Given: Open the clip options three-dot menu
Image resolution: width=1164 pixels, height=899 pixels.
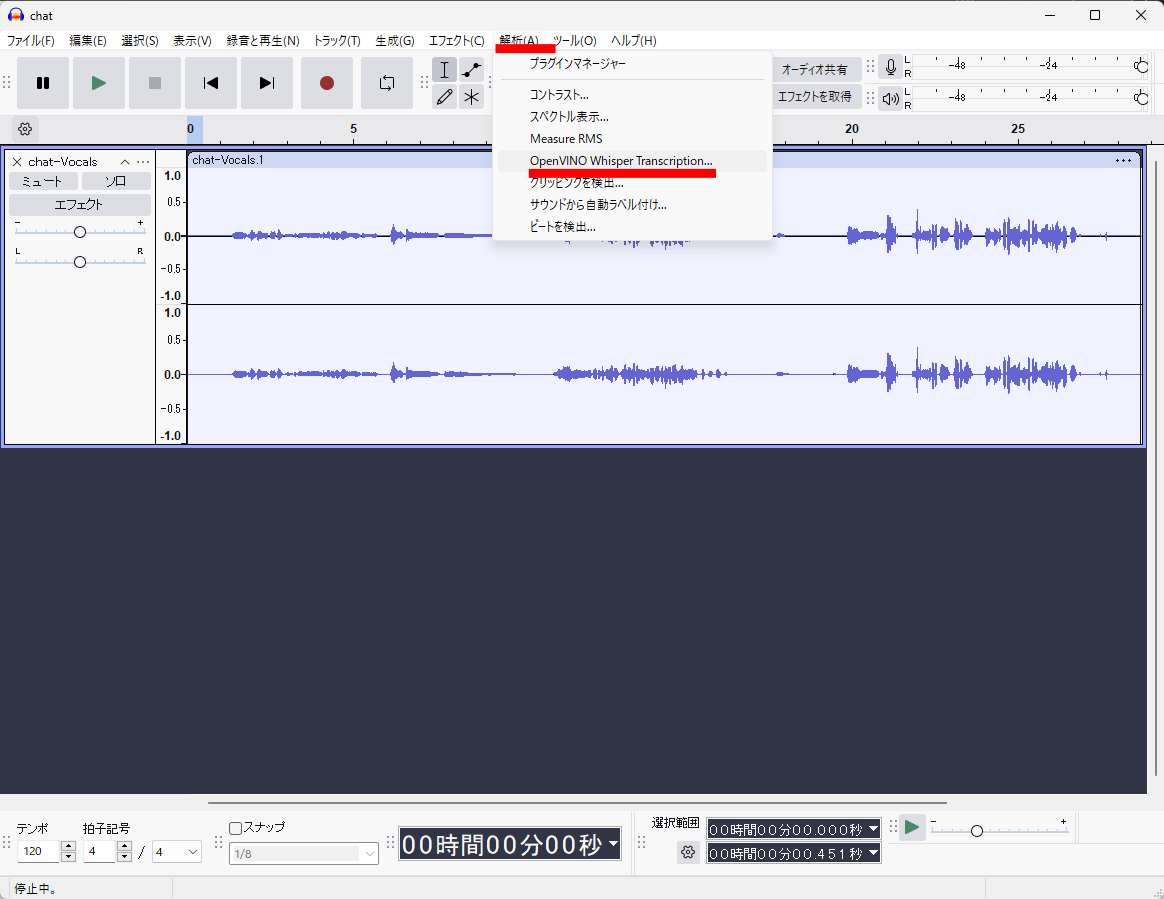Looking at the screenshot, I should tap(1123, 160).
